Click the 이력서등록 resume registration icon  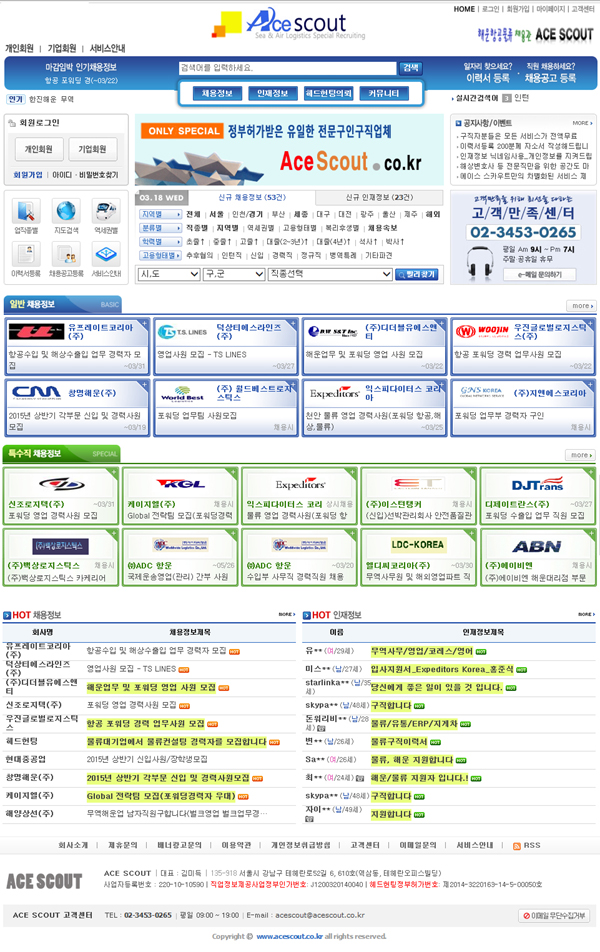[26, 254]
